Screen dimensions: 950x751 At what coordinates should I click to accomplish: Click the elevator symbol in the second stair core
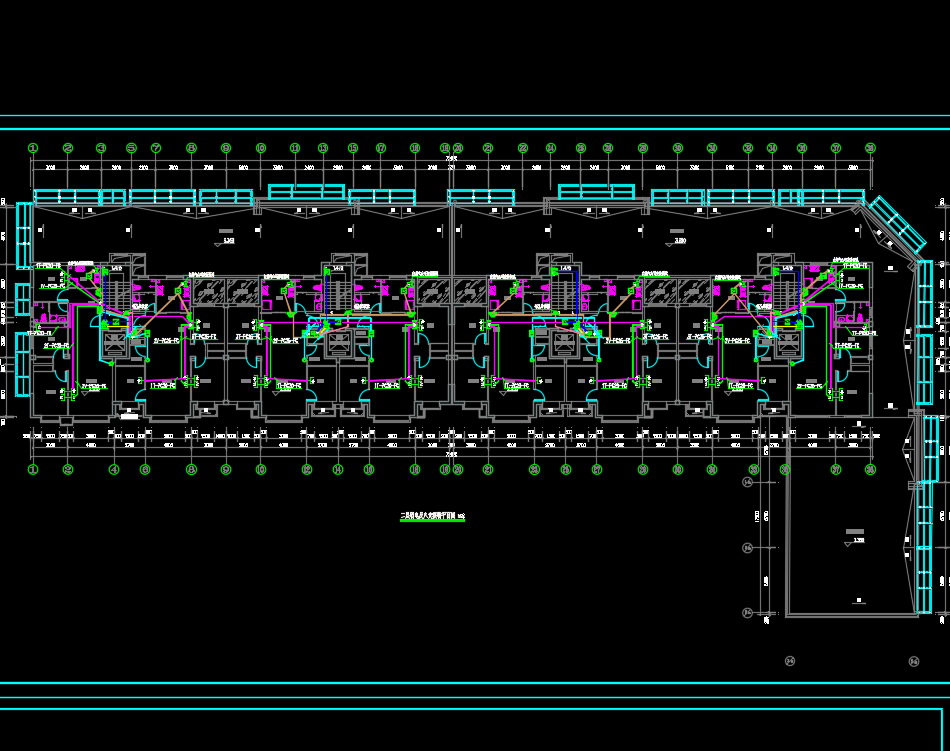tap(338, 345)
